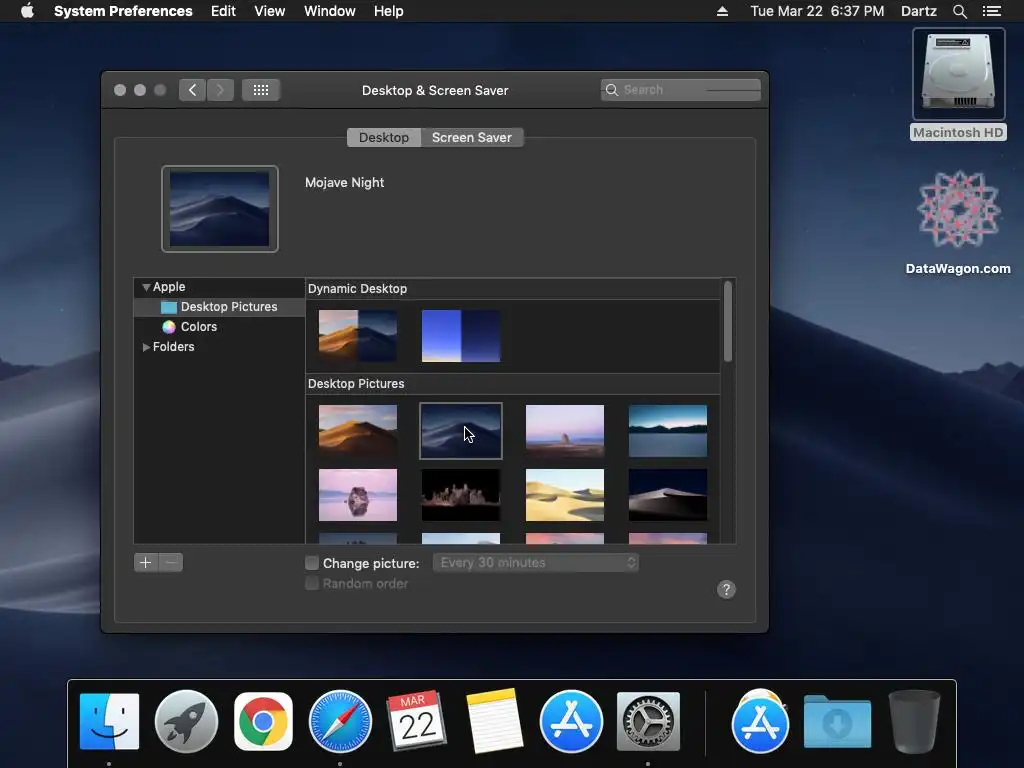Viewport: 1024px width, 768px height.
Task: Show all preferences grid button
Action: [x=261, y=90]
